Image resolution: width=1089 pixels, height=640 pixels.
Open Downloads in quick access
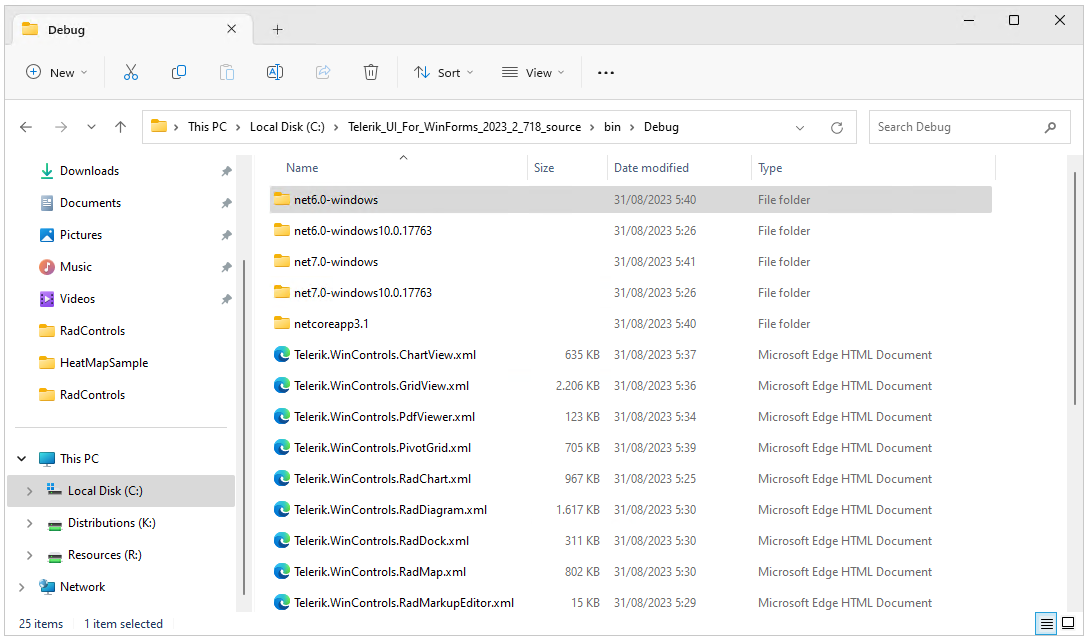89,171
